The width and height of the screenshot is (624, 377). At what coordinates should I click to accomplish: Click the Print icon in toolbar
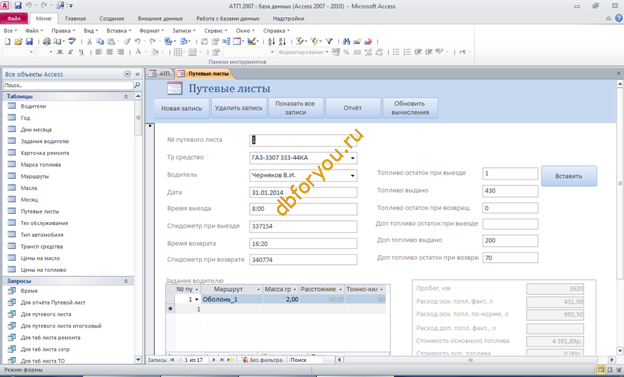coord(47,41)
